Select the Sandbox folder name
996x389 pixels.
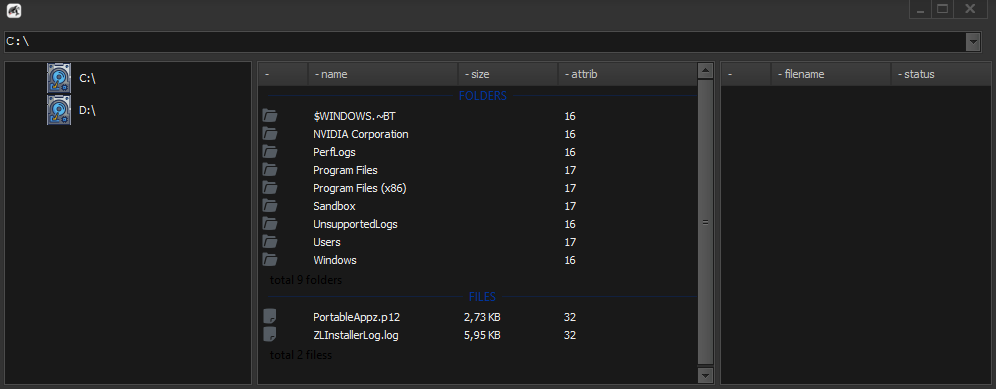point(334,206)
